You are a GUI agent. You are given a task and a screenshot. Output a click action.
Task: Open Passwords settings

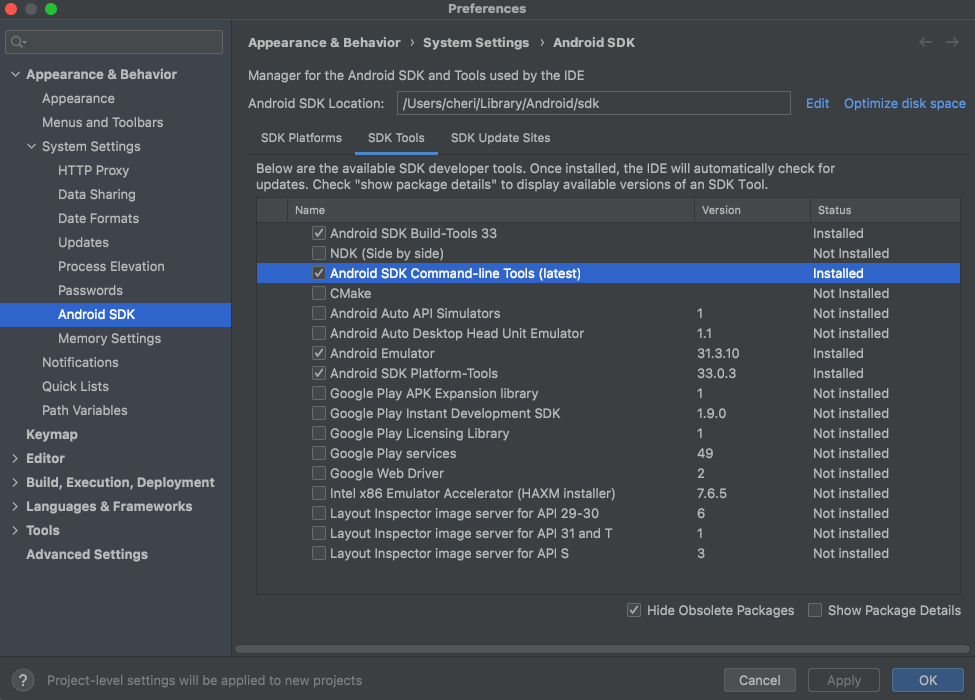(x=90, y=290)
